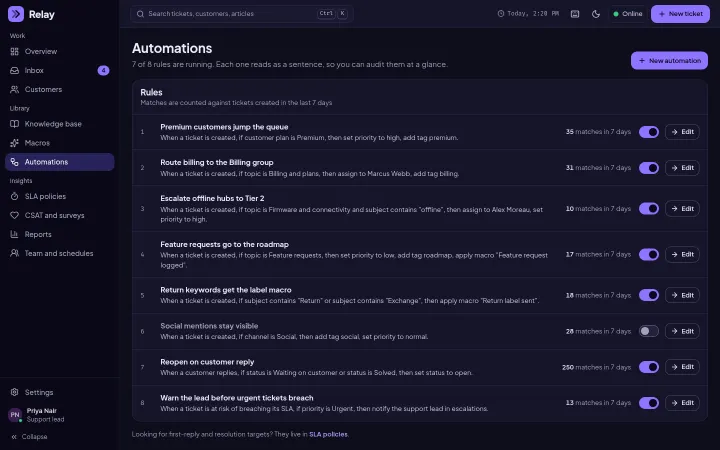This screenshot has height=450, width=720.
Task: Click '35 matches in 7 days' text
Action: 598,132
